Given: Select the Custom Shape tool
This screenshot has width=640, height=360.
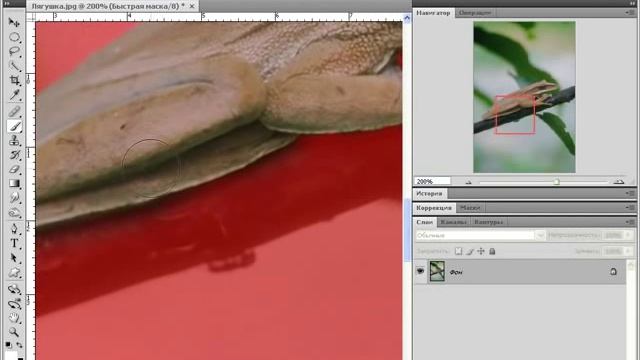Looking at the screenshot, I should [14, 272].
